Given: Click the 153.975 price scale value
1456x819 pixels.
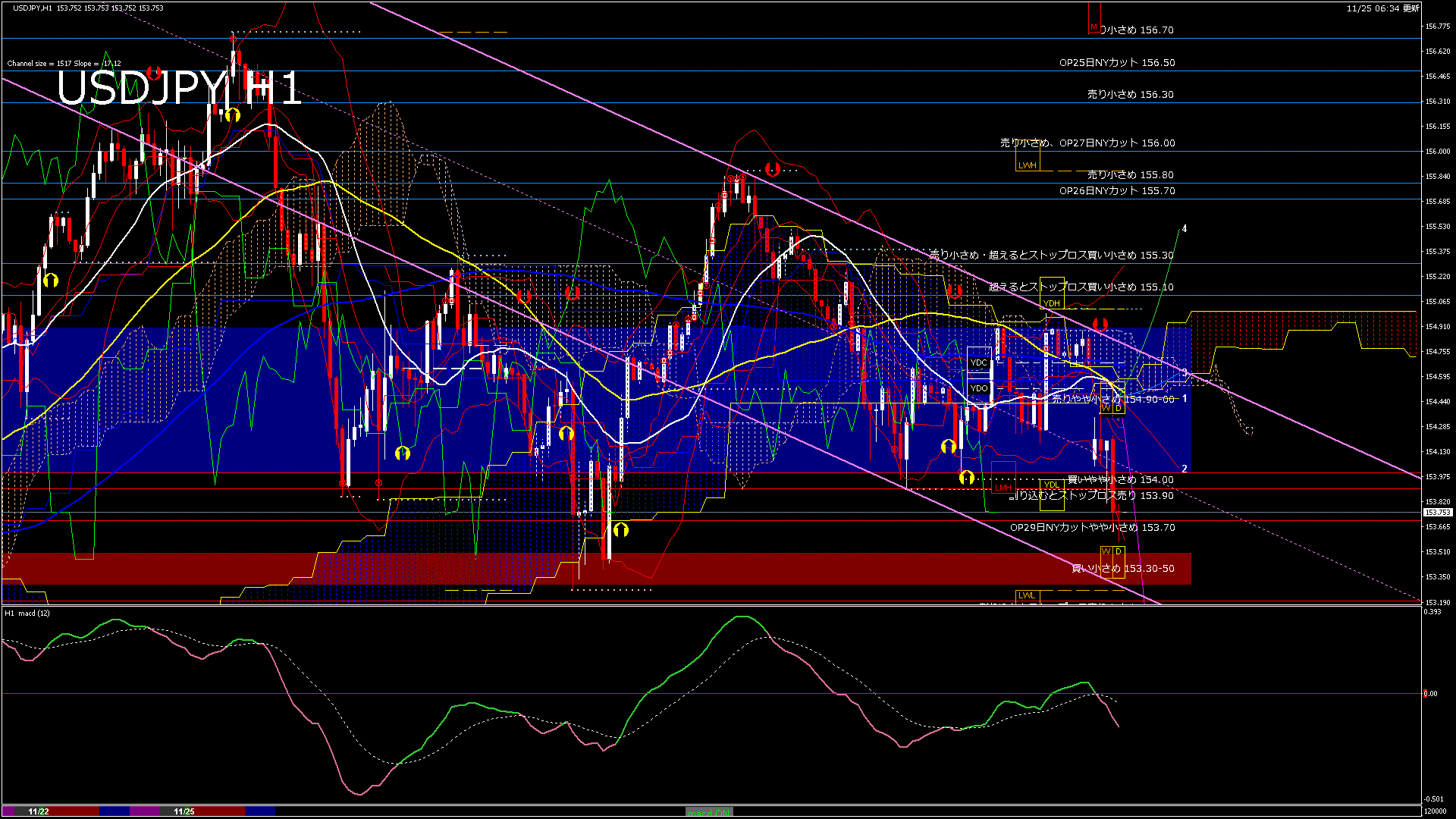Looking at the screenshot, I should pos(1437,477).
